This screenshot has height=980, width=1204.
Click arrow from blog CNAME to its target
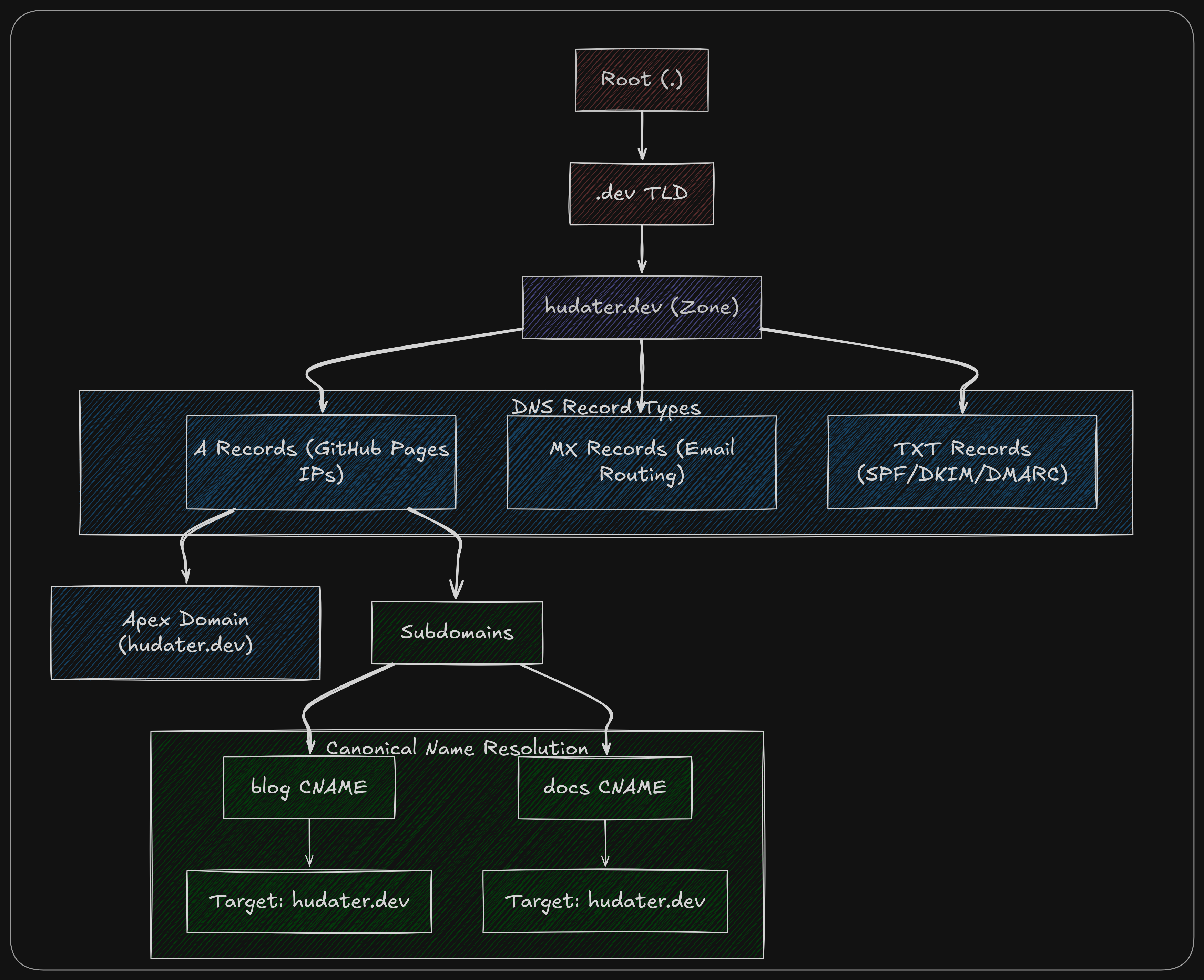pyautogui.click(x=309, y=842)
